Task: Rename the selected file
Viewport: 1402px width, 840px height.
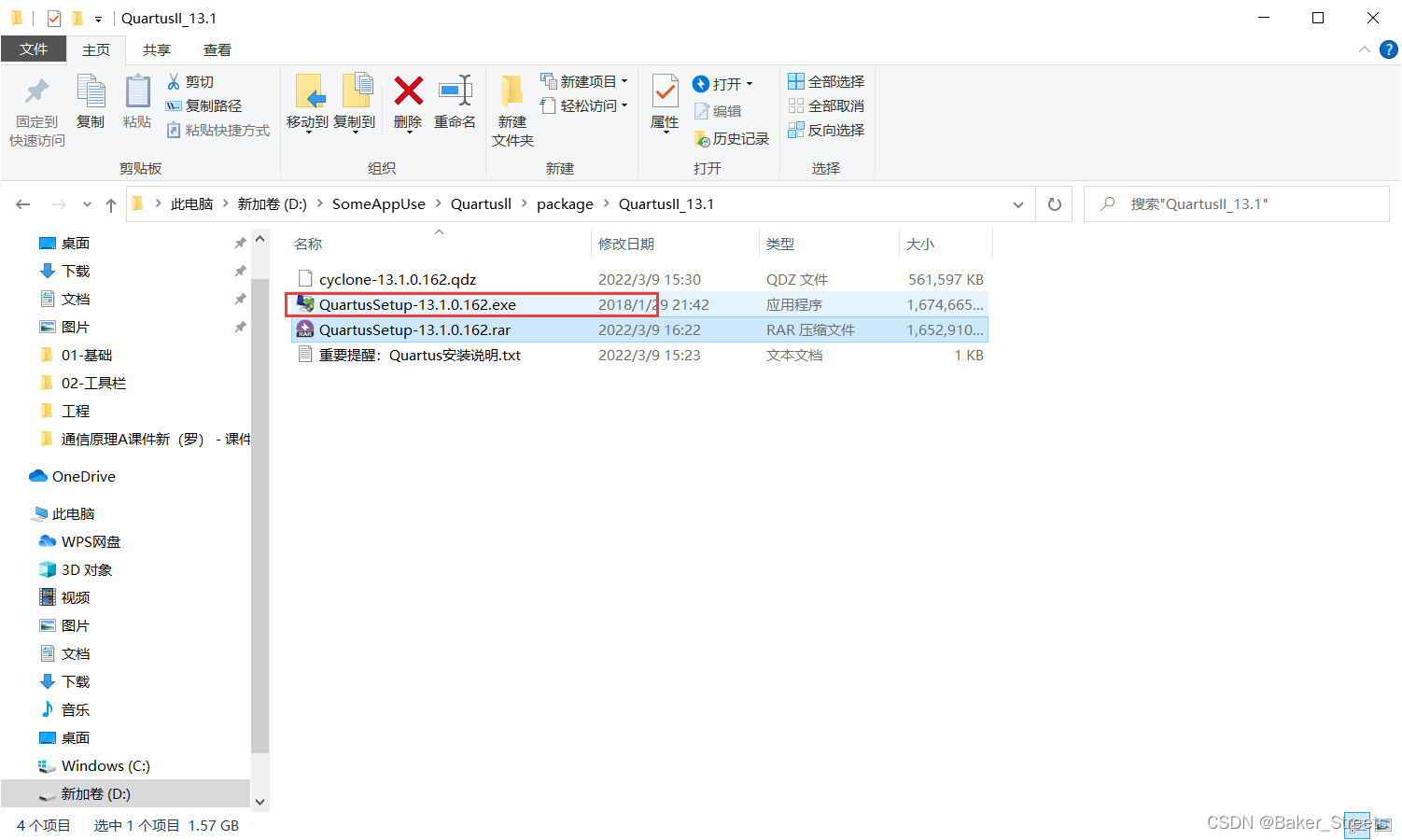Action: coord(455,103)
